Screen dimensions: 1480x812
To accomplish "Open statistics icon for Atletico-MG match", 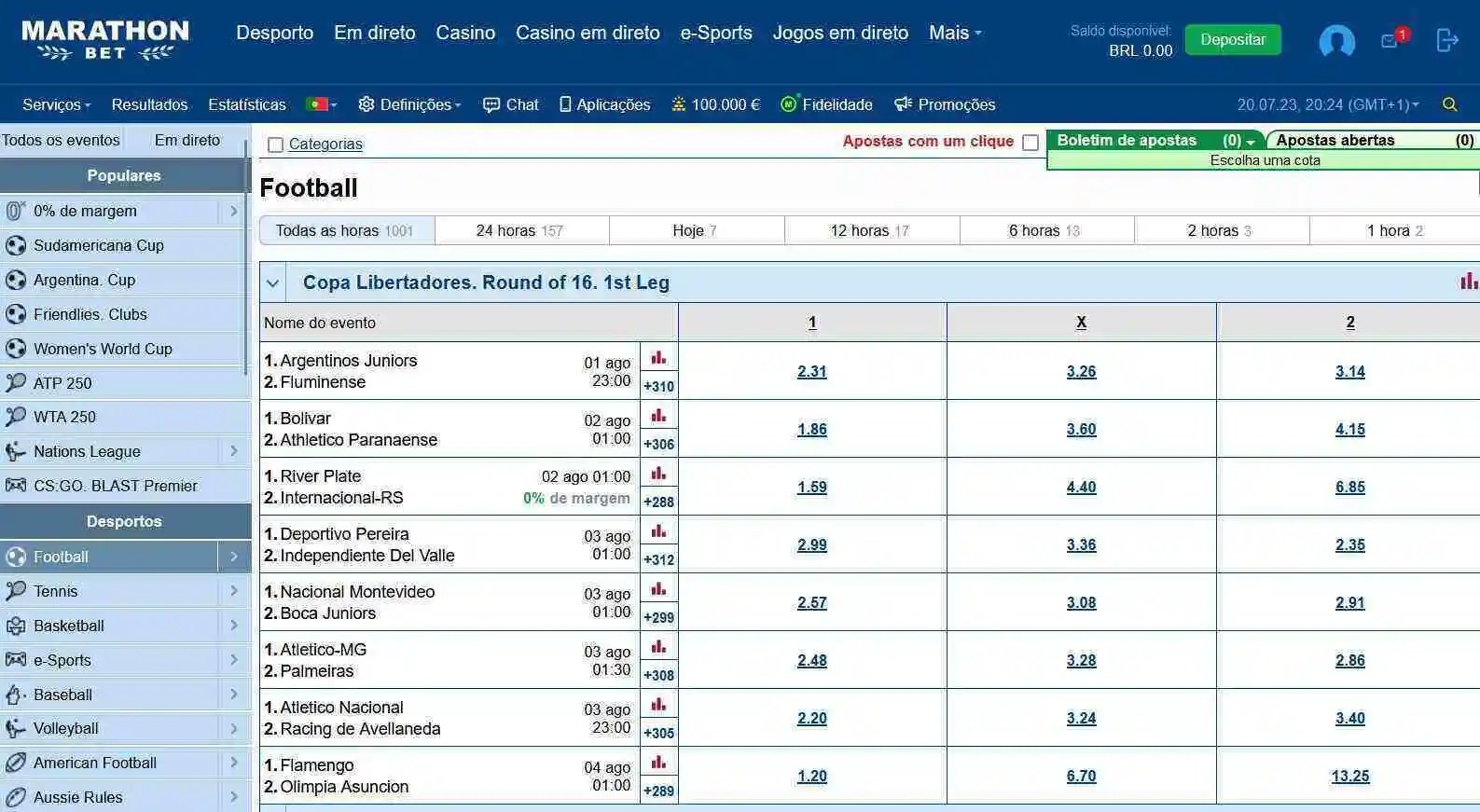I will coord(658,646).
